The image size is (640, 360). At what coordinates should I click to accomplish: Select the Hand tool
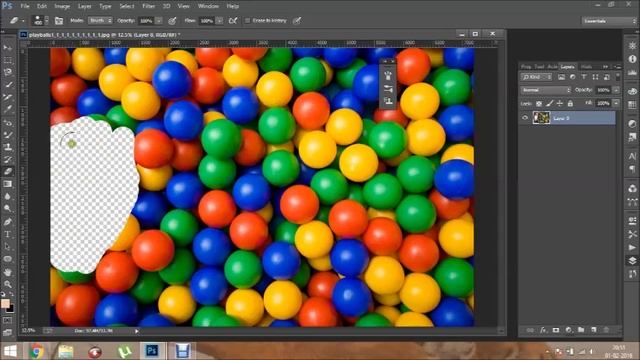tap(7, 272)
